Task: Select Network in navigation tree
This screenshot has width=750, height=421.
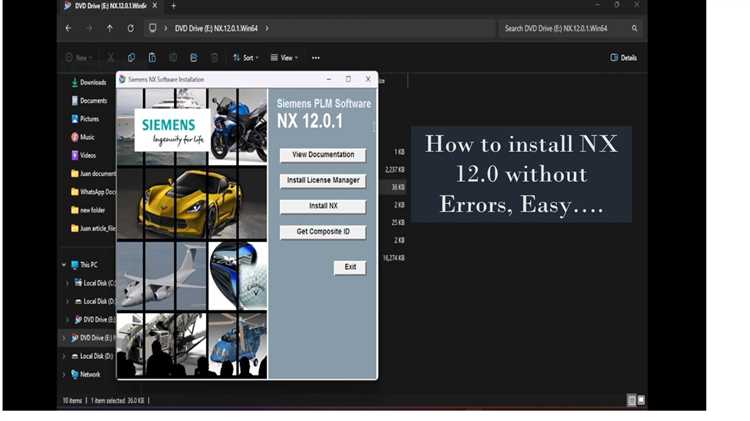Action: [x=86, y=375]
